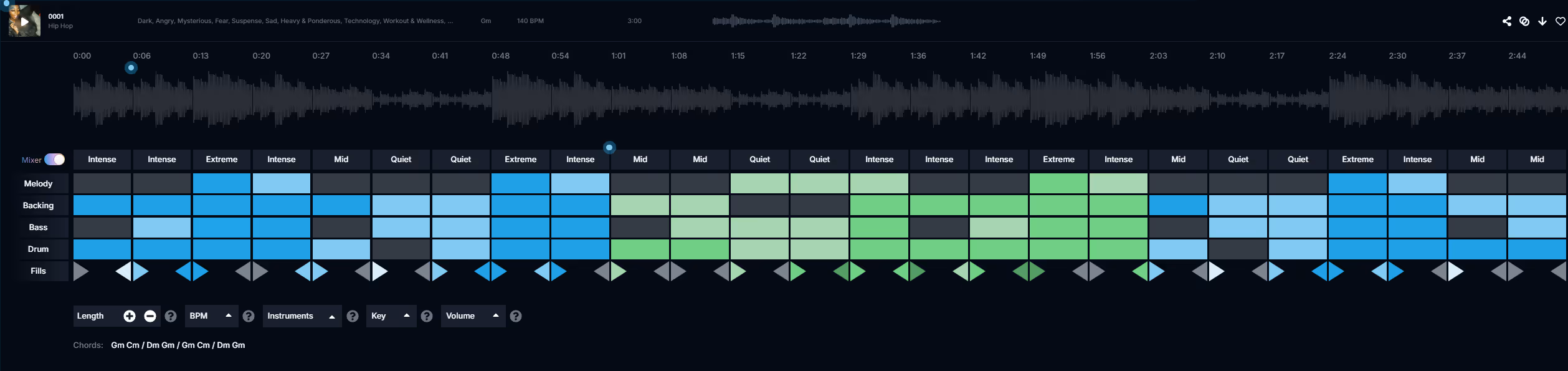Click the Fills start triangle of the 0:34 section

pyautogui.click(x=380, y=271)
